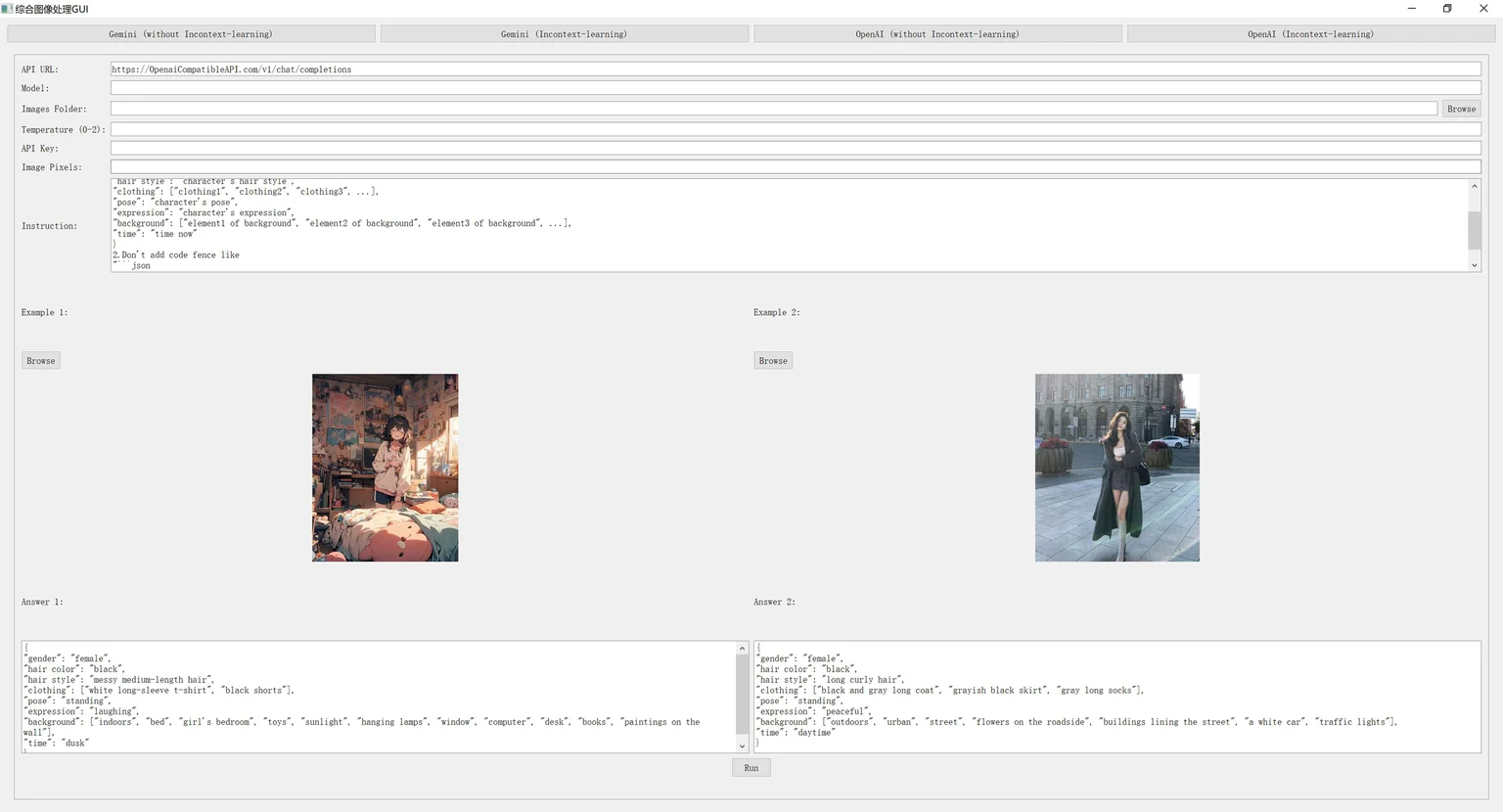Click into the API Key field

click(796, 148)
